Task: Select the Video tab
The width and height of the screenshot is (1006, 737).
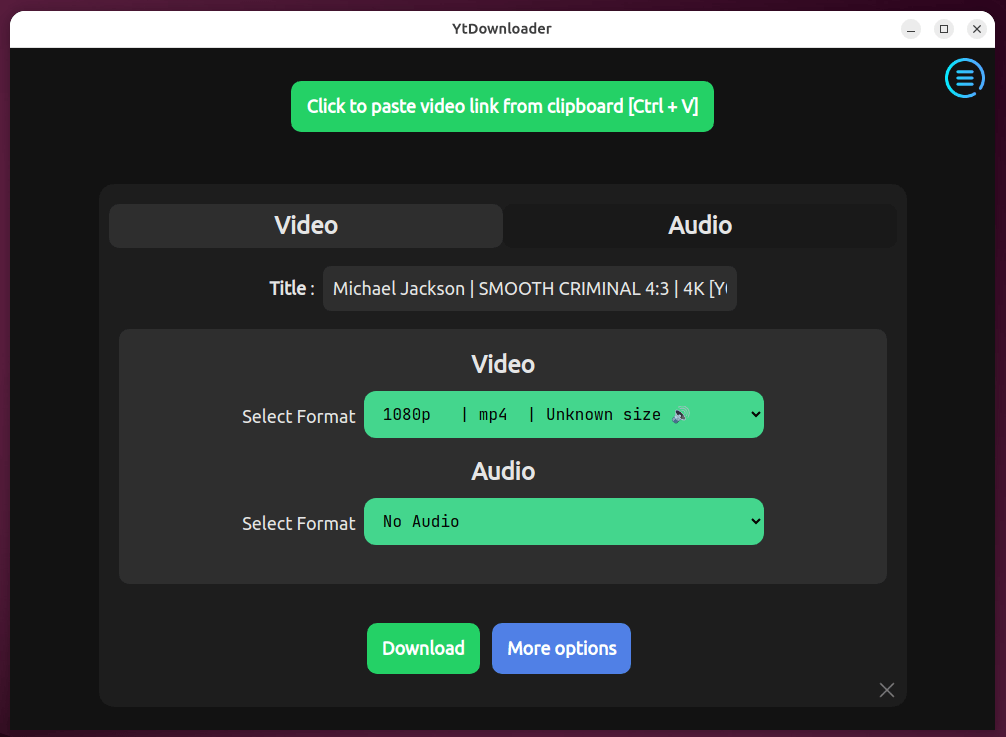Action: (x=305, y=225)
